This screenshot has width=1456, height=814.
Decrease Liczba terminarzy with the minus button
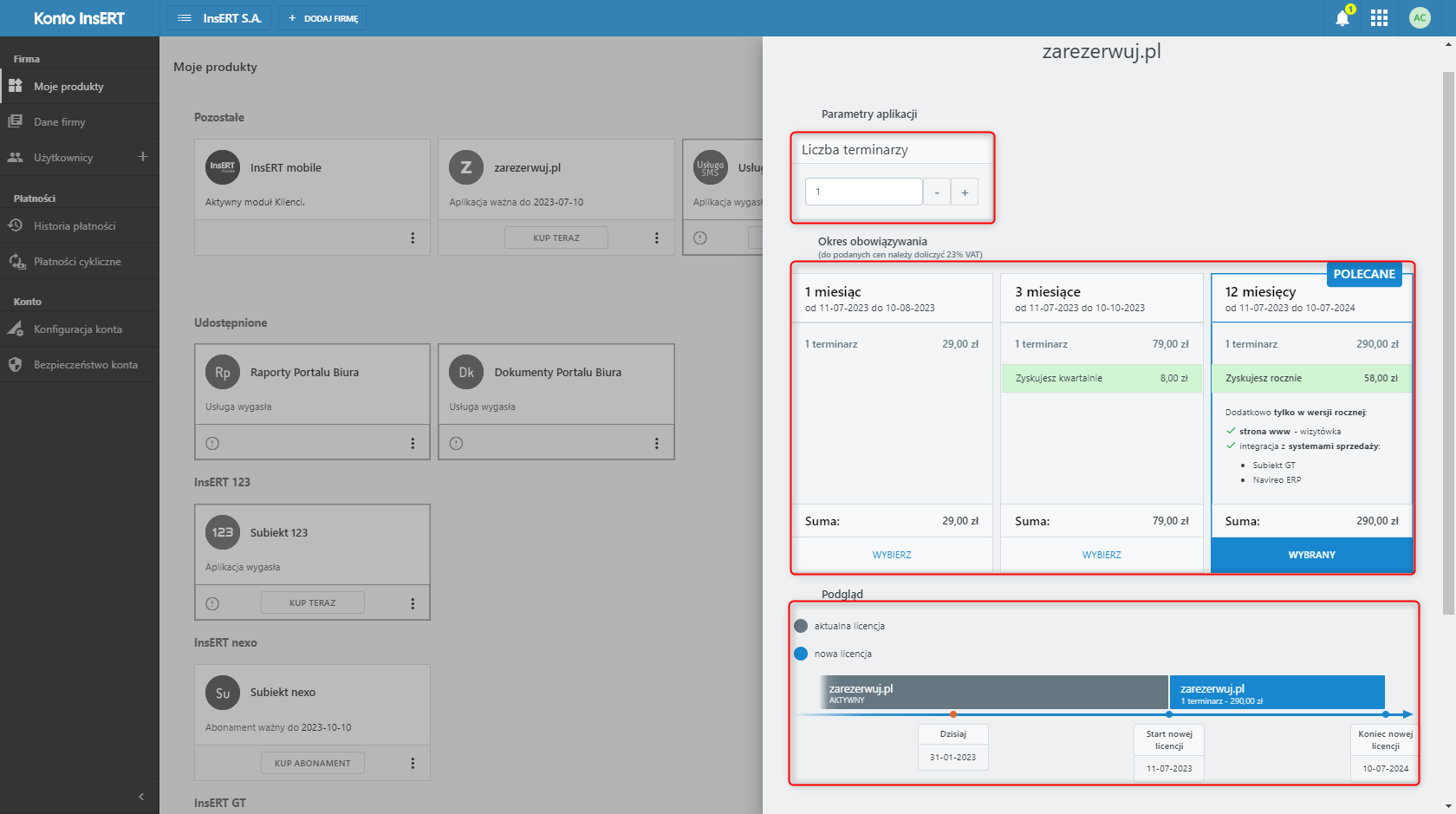937,192
